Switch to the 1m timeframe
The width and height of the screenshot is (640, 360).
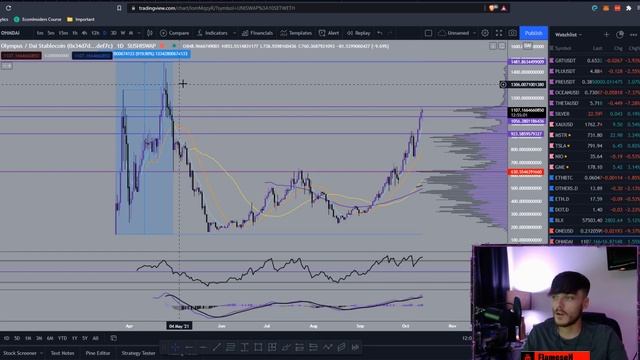click(x=40, y=33)
